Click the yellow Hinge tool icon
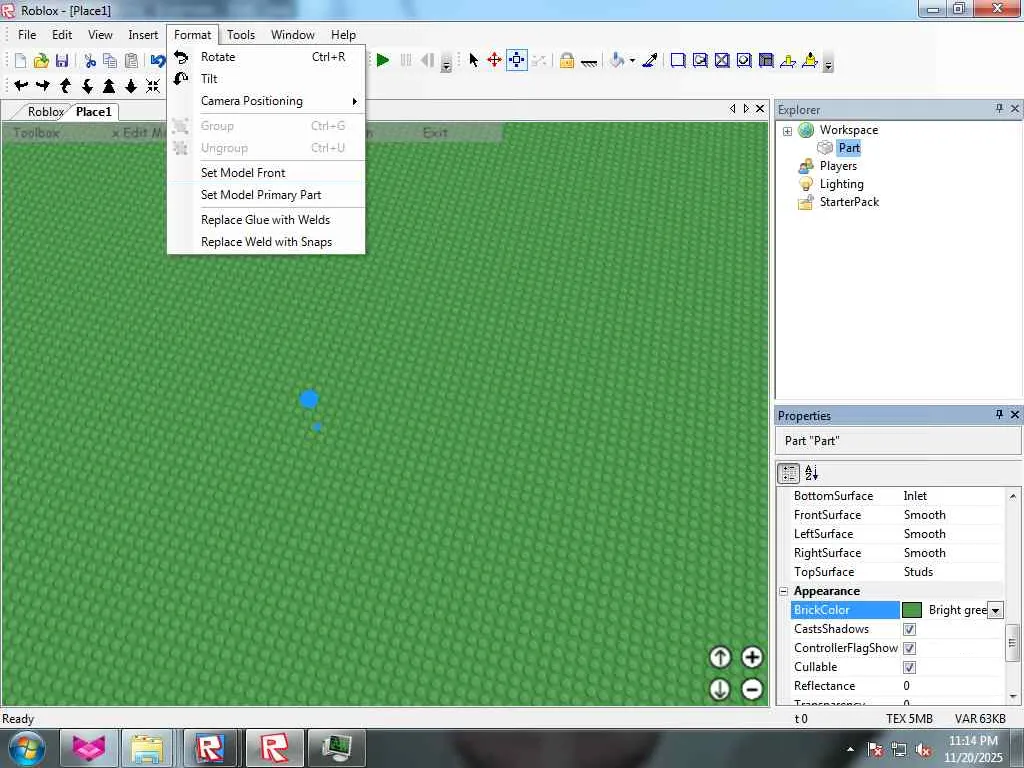Viewport: 1024px width, 768px height. pos(788,61)
